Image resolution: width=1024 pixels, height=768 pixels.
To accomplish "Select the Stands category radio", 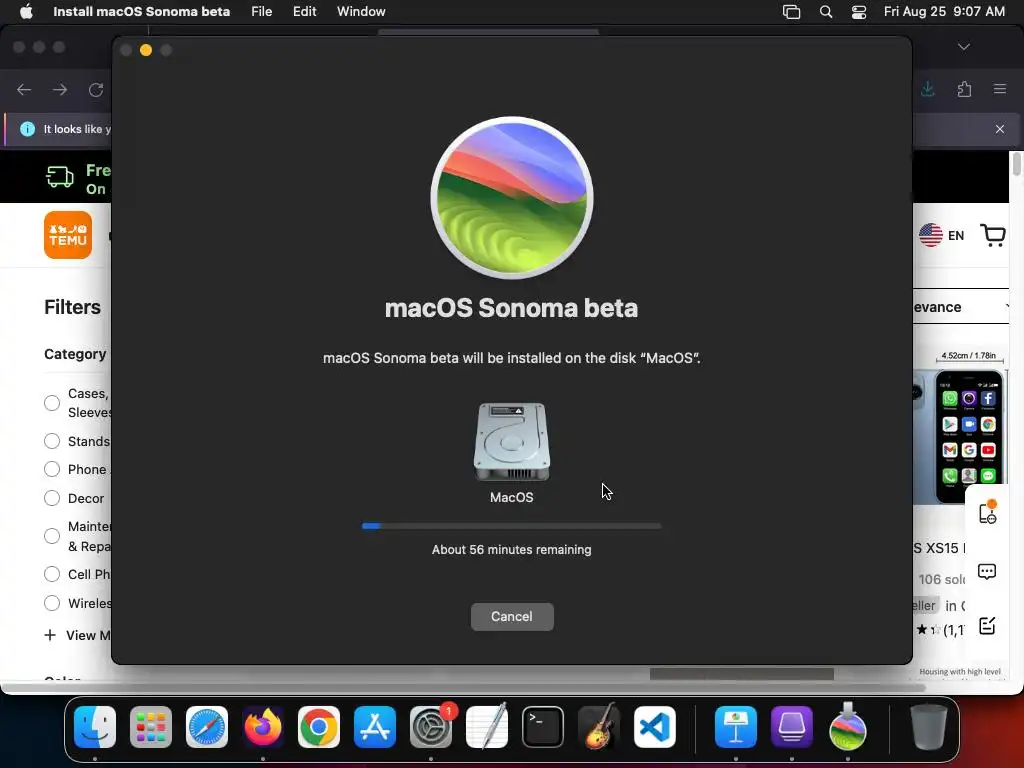I will [x=52, y=441].
